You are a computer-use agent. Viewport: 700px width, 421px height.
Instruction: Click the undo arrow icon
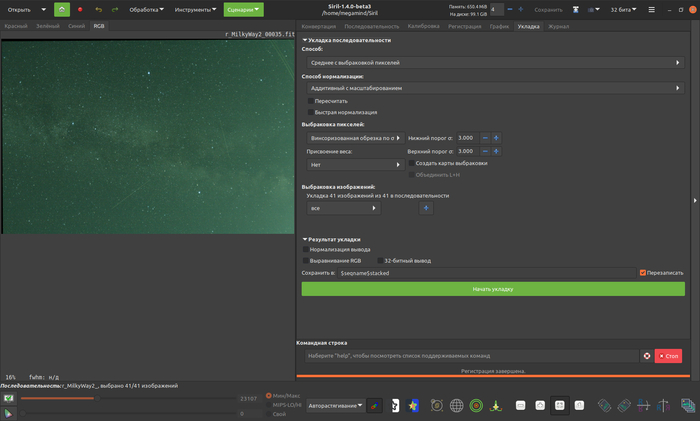(x=98, y=9)
